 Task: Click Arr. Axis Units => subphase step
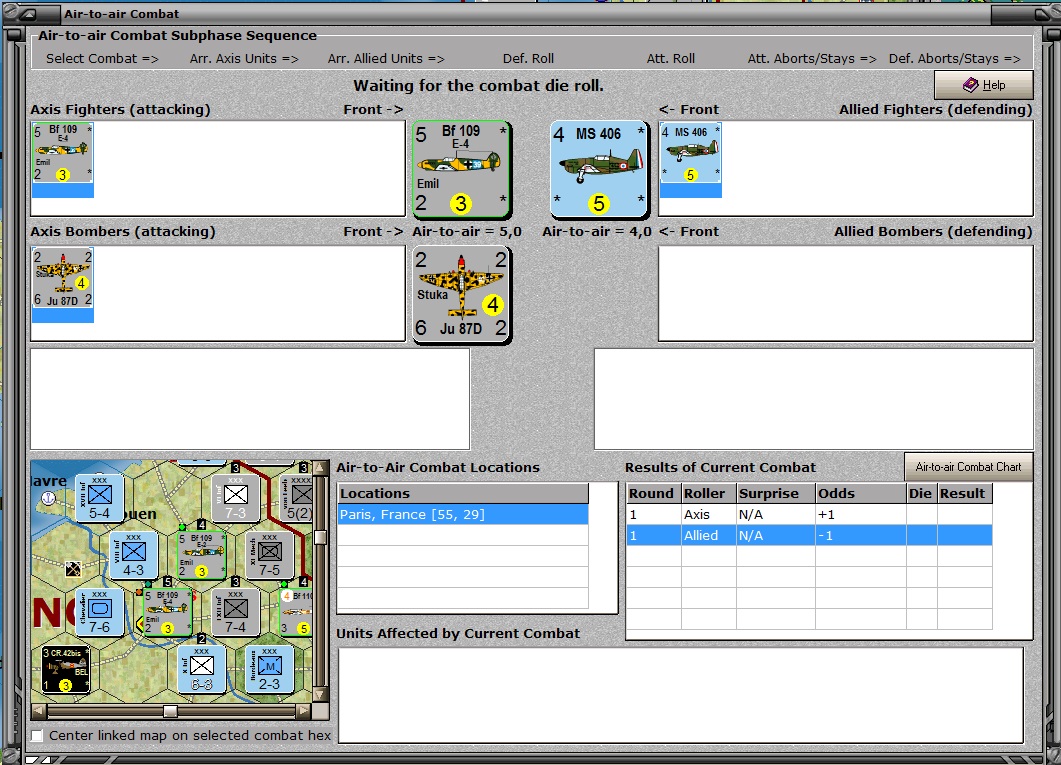point(244,58)
